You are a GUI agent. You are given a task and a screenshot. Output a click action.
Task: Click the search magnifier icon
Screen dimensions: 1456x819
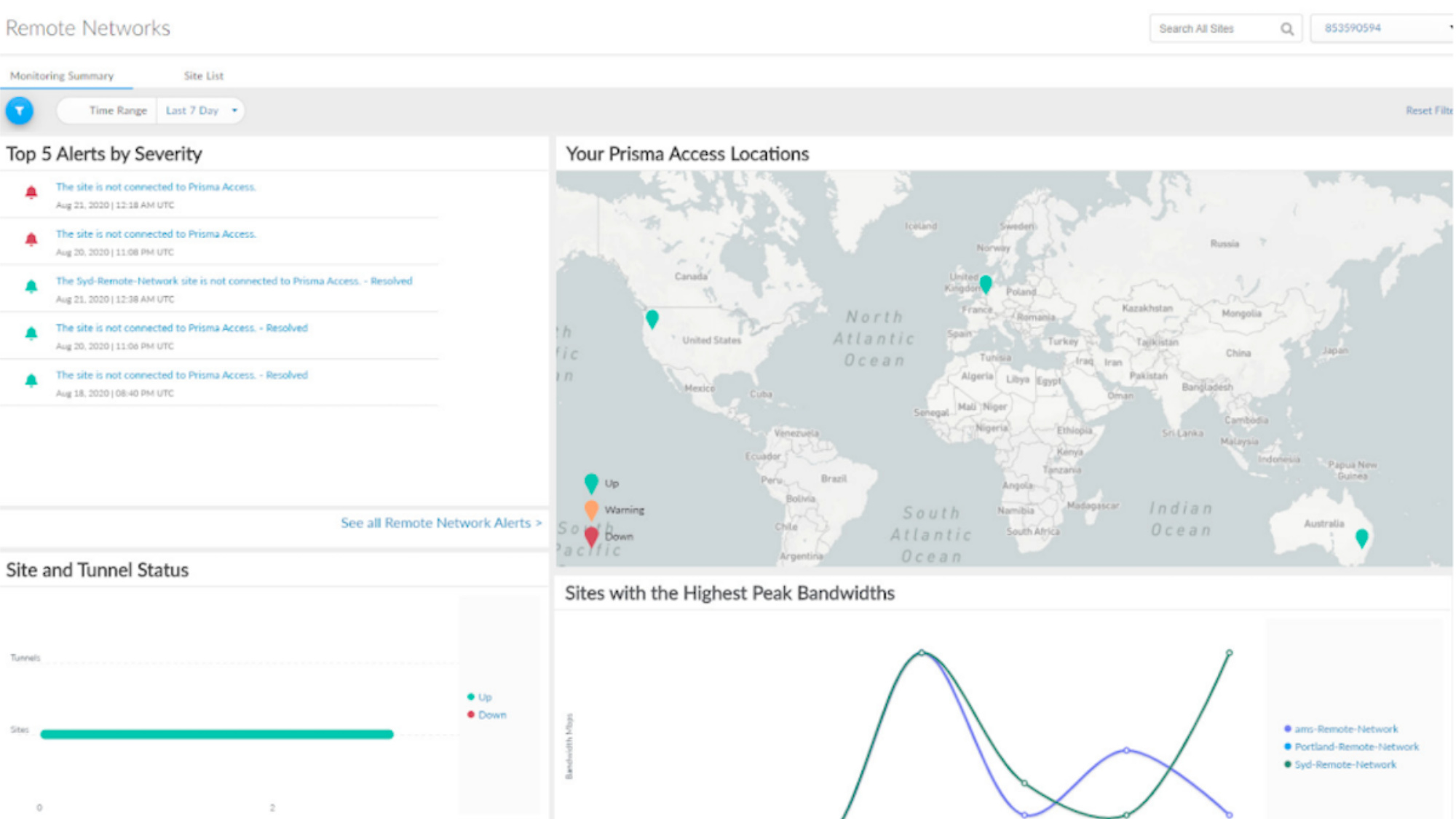tap(1287, 29)
